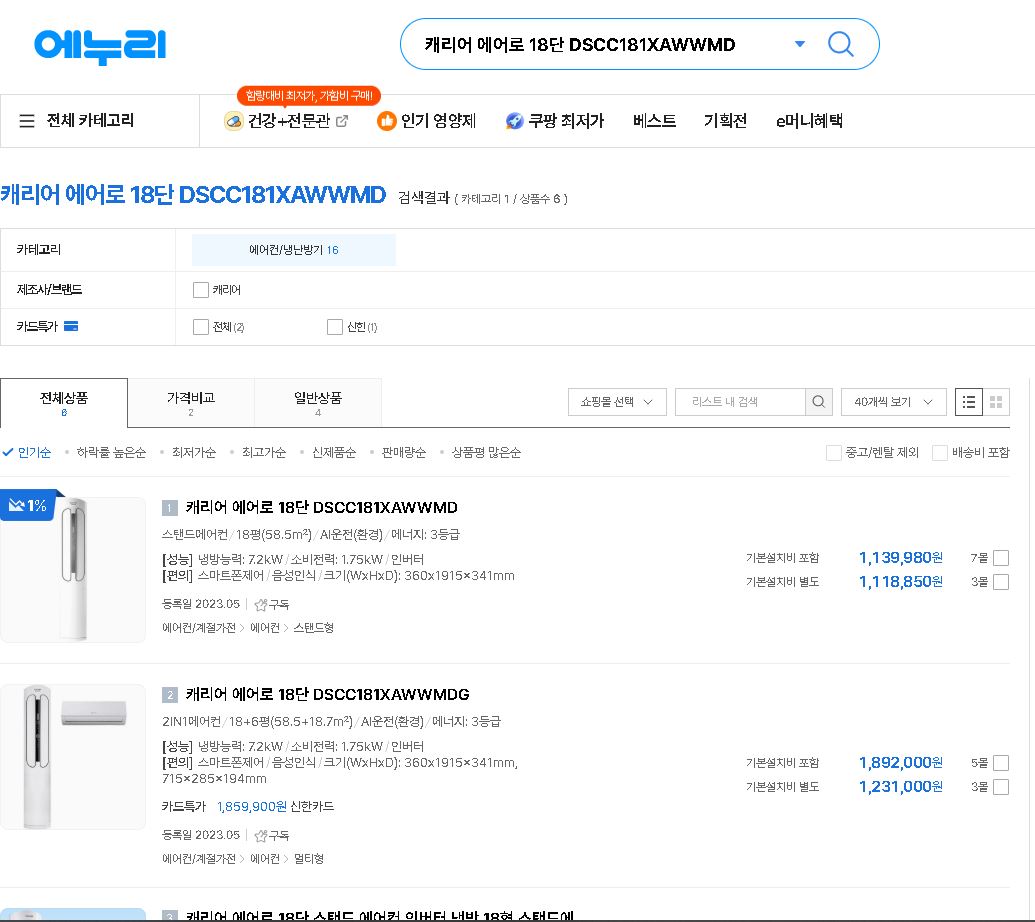
Task: Click the card icon next to 카드특가
Action: [71, 326]
